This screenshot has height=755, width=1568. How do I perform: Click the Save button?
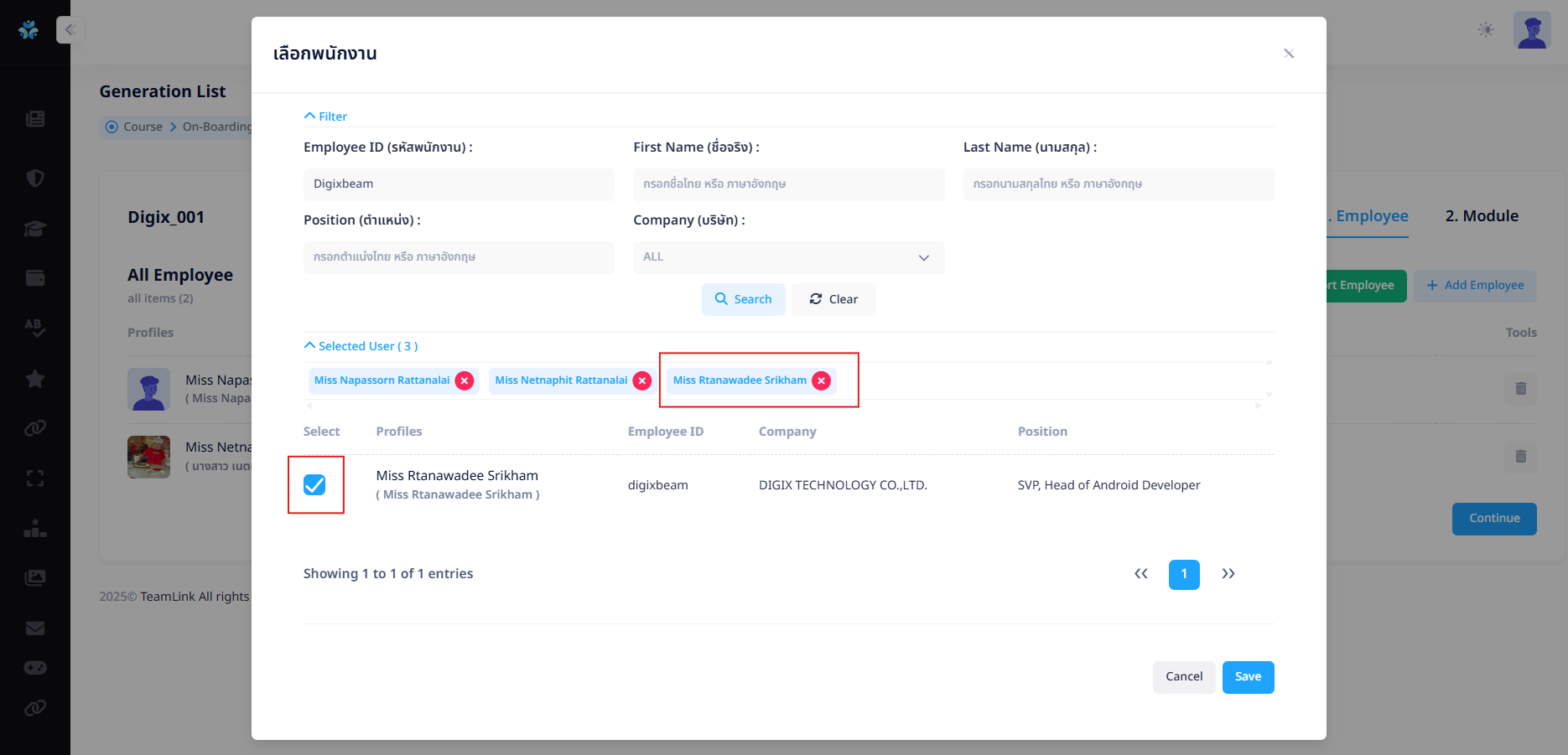[x=1248, y=677]
